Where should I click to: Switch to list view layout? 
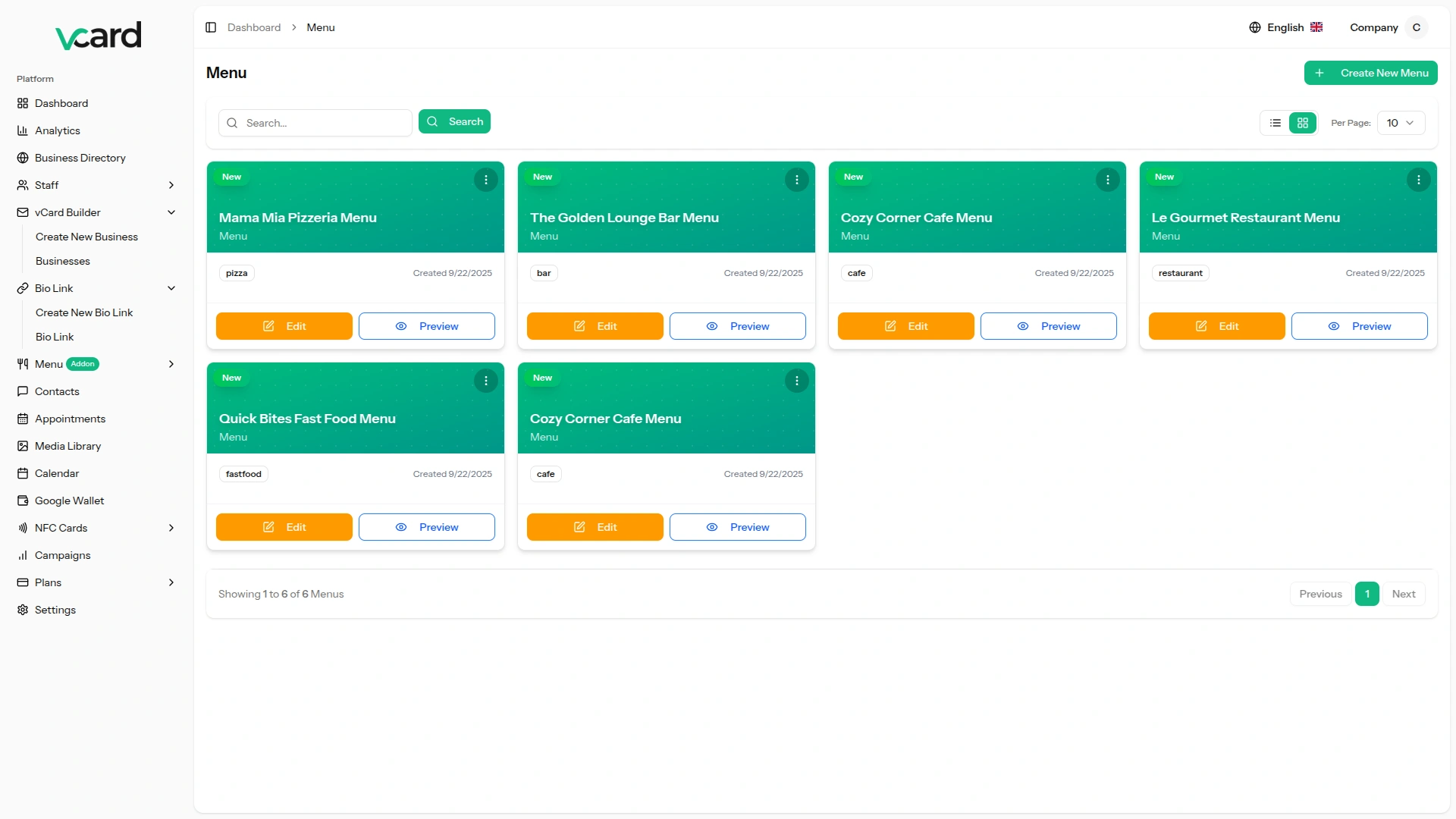[1276, 123]
